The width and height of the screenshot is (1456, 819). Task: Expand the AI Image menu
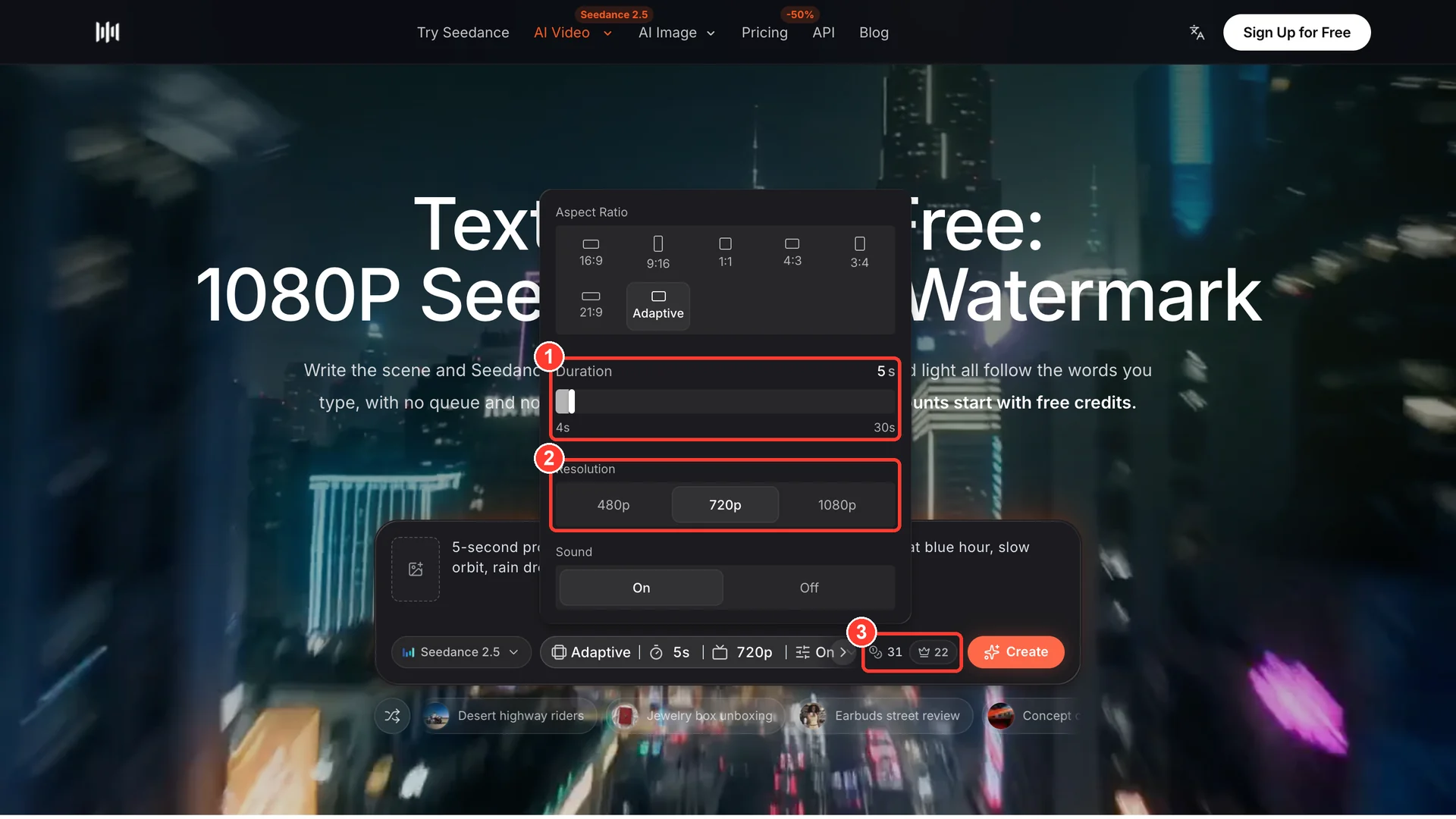[x=676, y=33]
